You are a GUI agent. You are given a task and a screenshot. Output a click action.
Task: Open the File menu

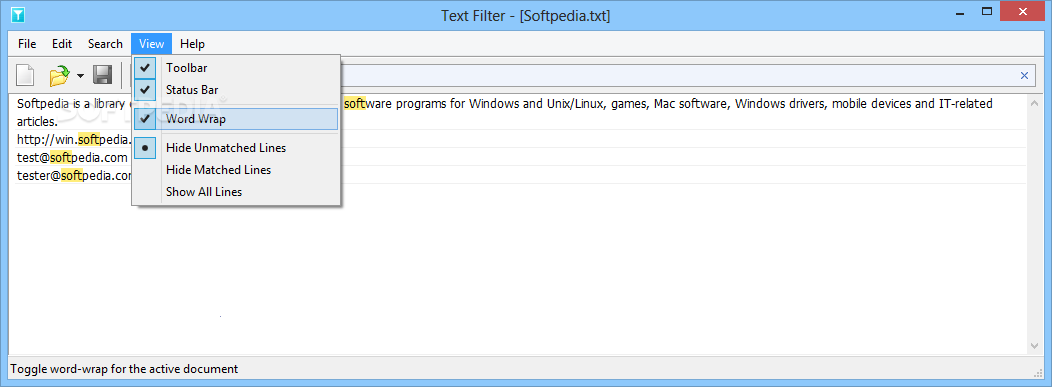click(28, 44)
